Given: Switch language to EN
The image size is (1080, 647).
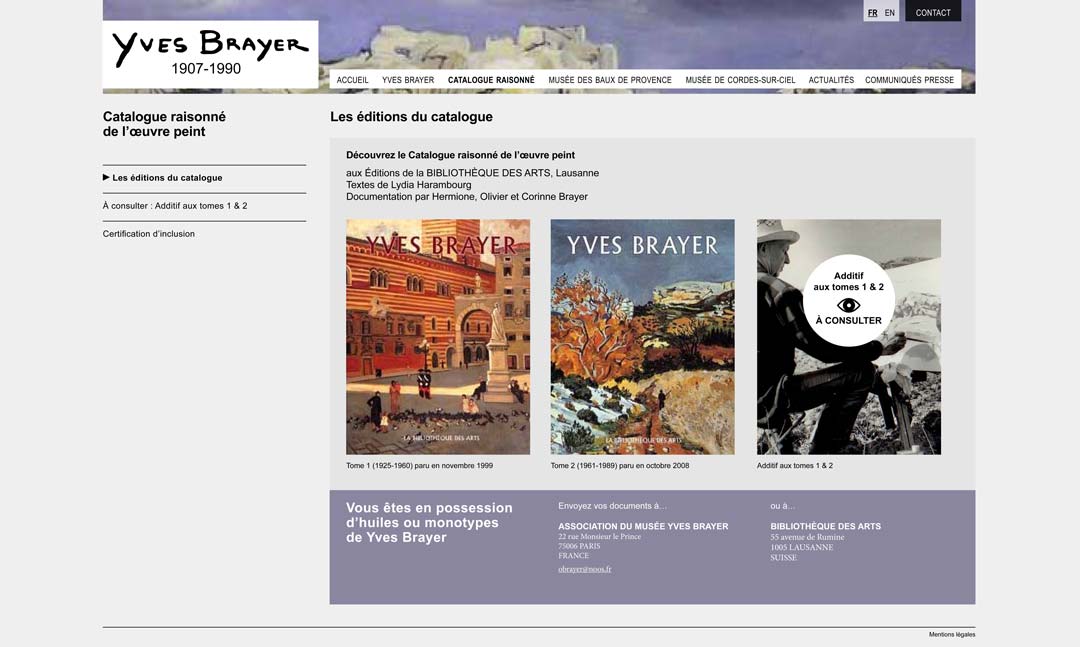Looking at the screenshot, I should tap(890, 12).
